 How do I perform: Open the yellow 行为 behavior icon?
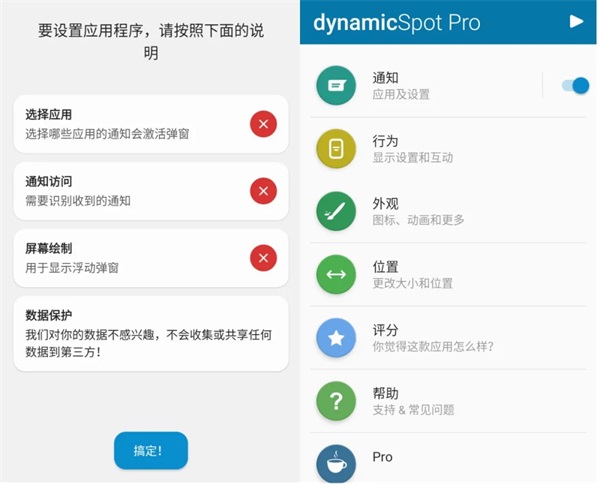(x=336, y=149)
